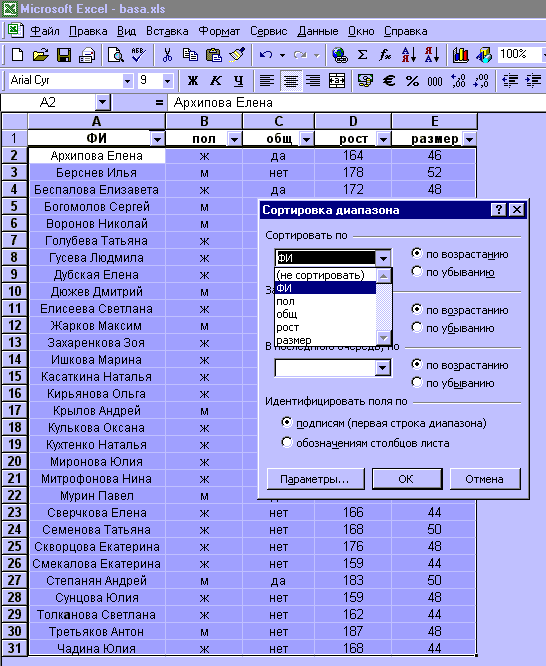Confirm sort with OK button

407,479
